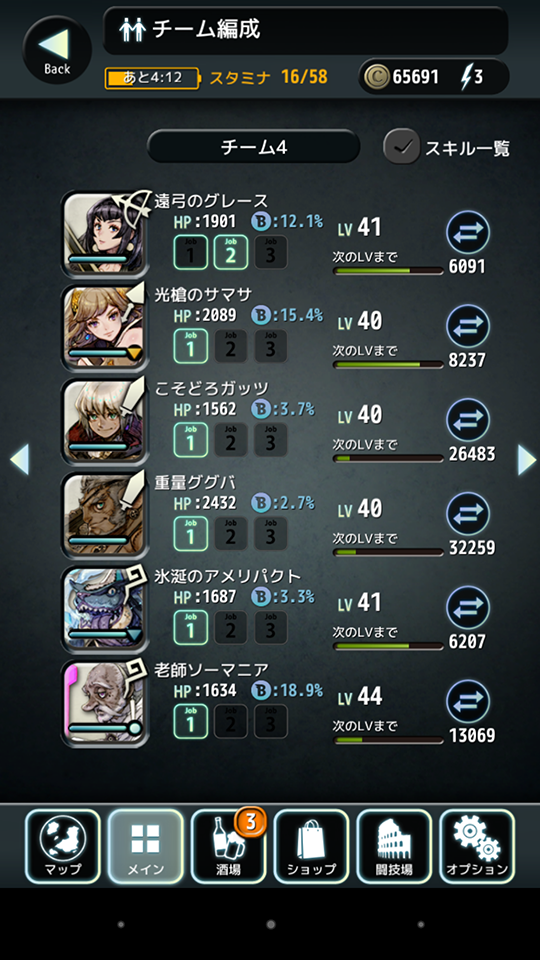
Task: Tap the スタミナ gauge bar
Action: [152, 78]
